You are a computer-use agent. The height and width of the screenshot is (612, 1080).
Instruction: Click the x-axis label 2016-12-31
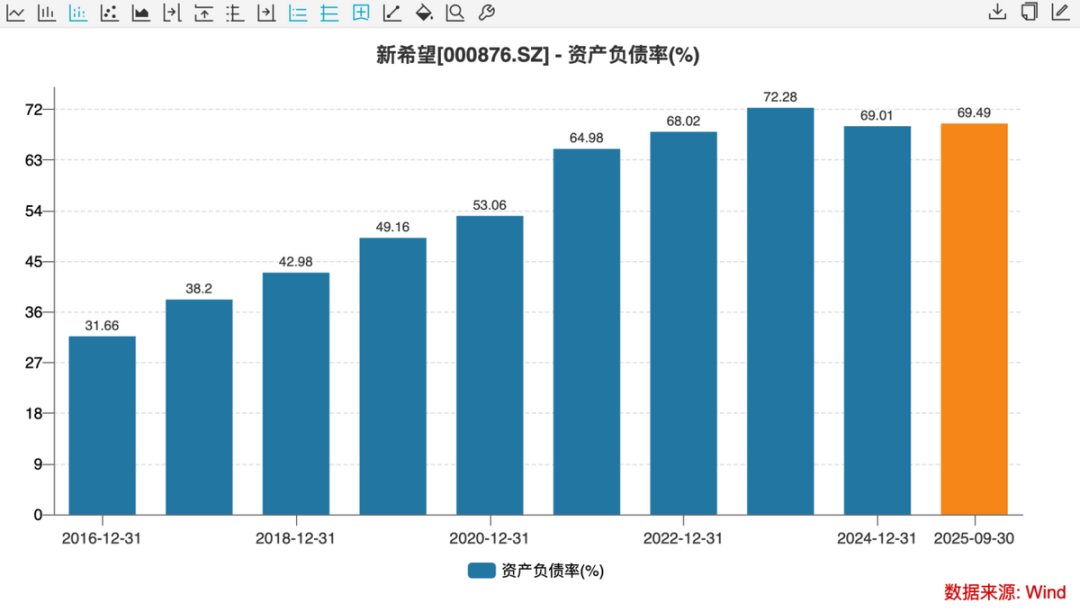coord(101,538)
